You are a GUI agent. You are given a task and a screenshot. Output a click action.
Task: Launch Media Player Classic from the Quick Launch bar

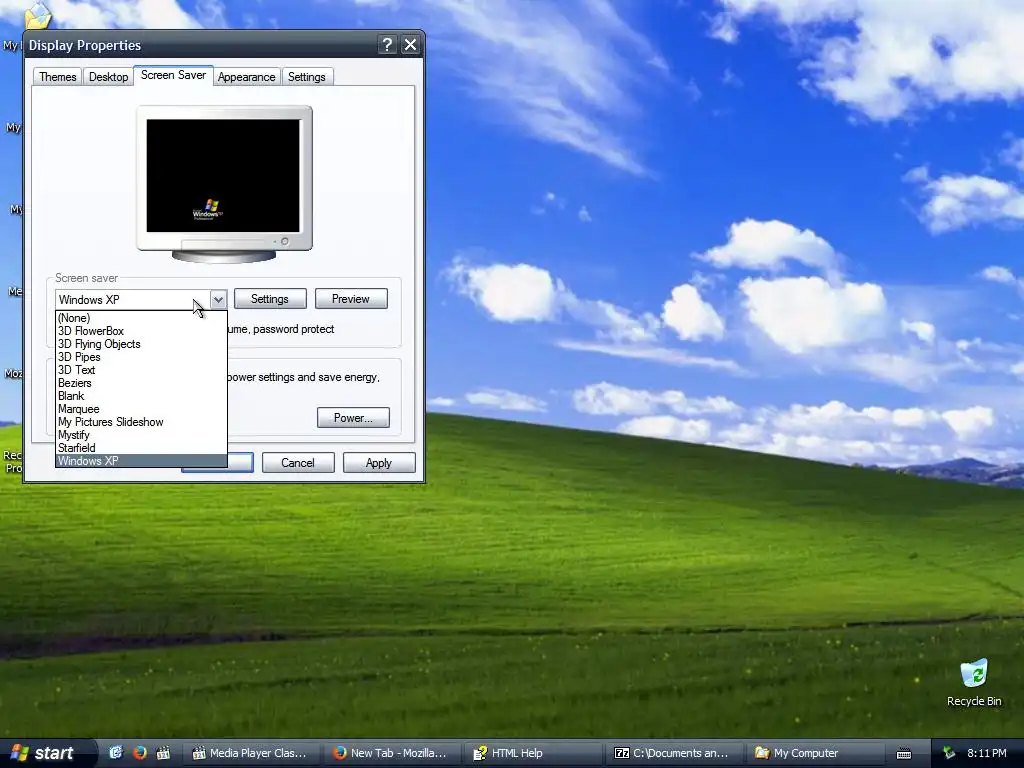pos(163,753)
